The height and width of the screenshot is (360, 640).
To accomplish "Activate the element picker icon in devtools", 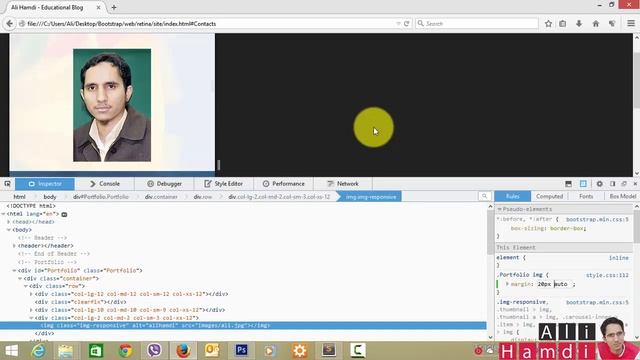I will click(7, 184).
